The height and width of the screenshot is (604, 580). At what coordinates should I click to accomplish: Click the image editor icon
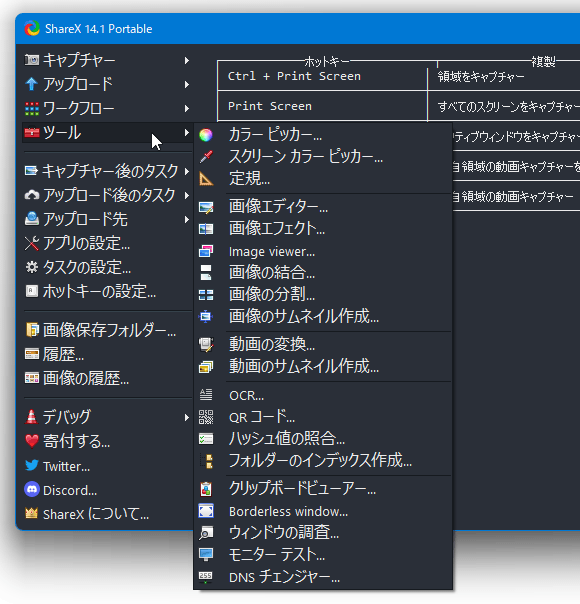click(x=206, y=207)
